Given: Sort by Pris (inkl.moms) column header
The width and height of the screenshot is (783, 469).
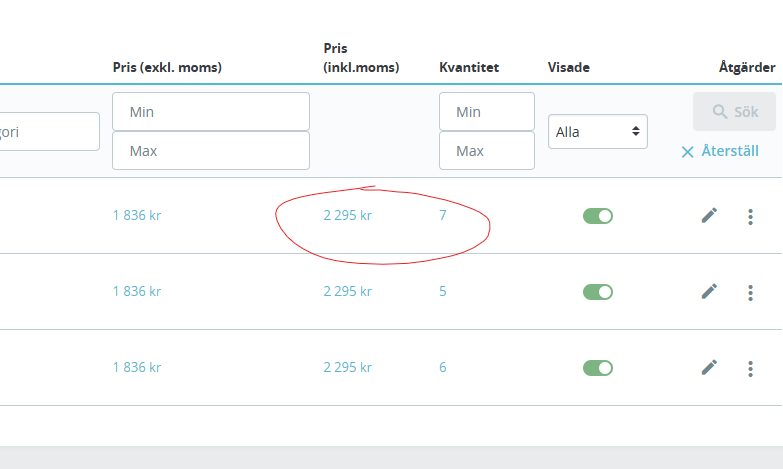Looking at the screenshot, I should (361, 58).
